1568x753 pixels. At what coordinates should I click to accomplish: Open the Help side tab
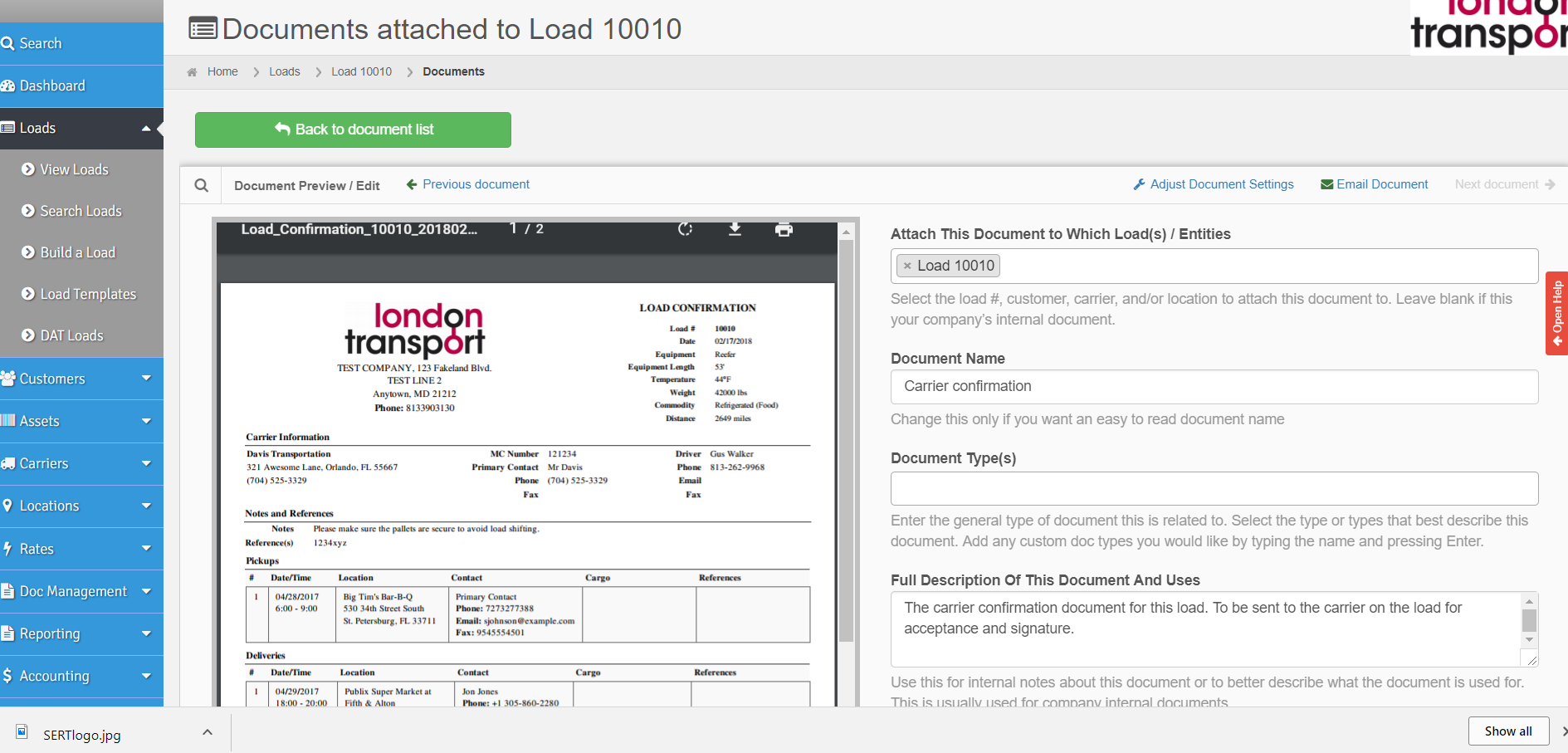click(1556, 313)
